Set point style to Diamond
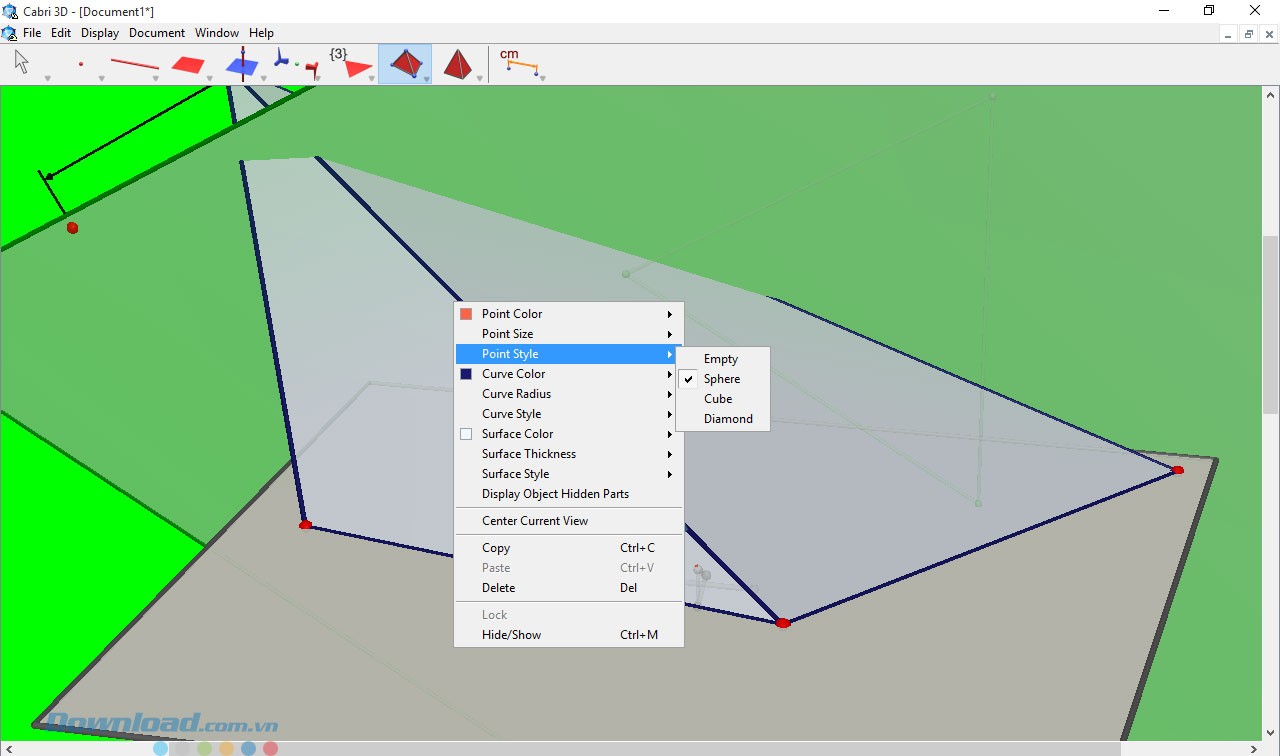Viewport: 1280px width, 756px height. click(x=728, y=419)
